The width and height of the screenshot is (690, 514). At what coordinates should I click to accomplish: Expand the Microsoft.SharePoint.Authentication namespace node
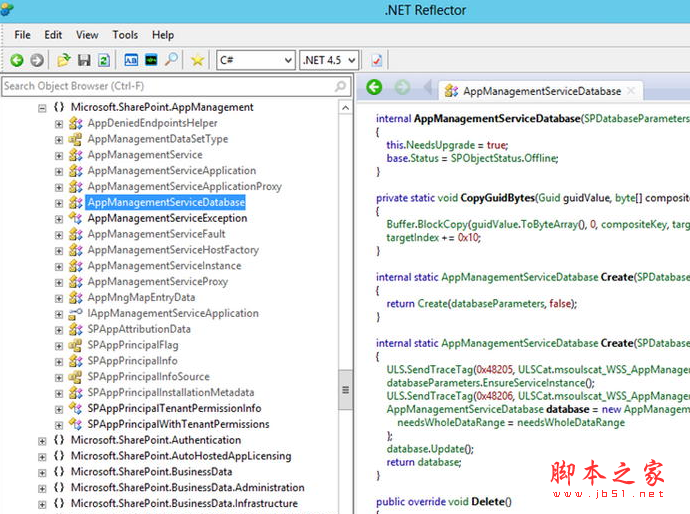point(42,440)
